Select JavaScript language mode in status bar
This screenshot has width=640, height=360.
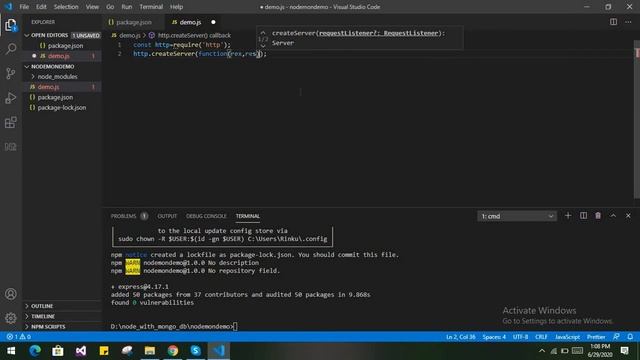click(x=567, y=337)
